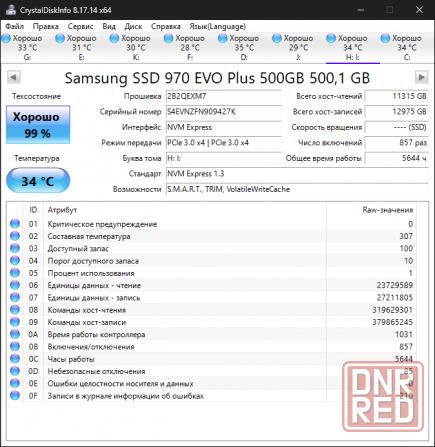Select drive K: at 30 °C

point(136,48)
